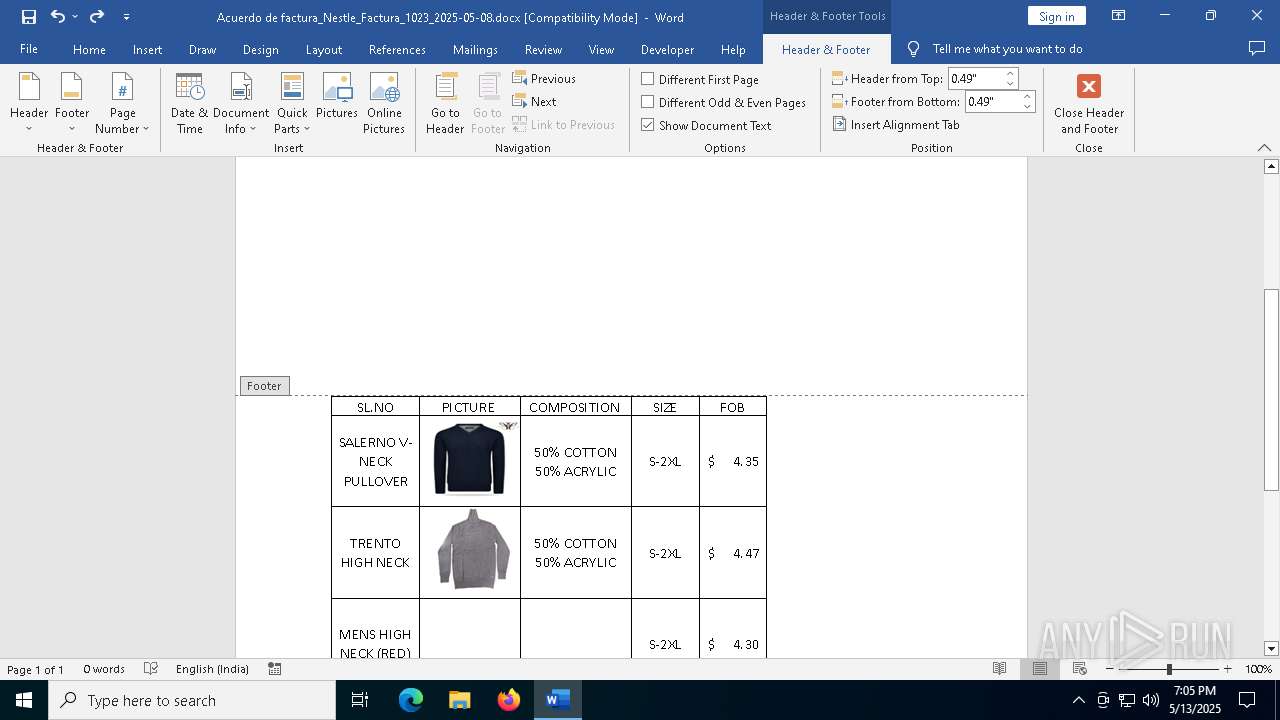Viewport: 1280px width, 720px height.
Task: Open File Explorer from the taskbar
Action: coord(460,700)
